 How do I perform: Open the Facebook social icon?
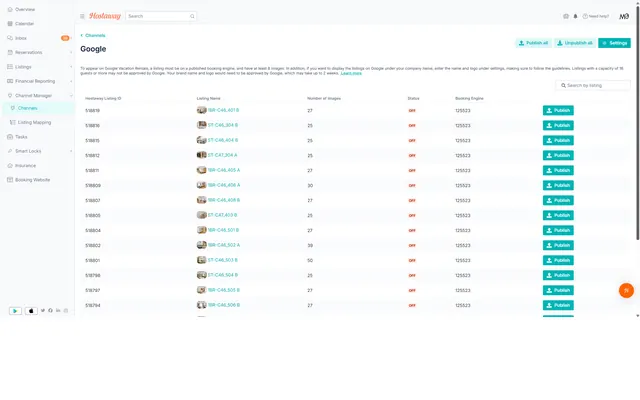51,311
